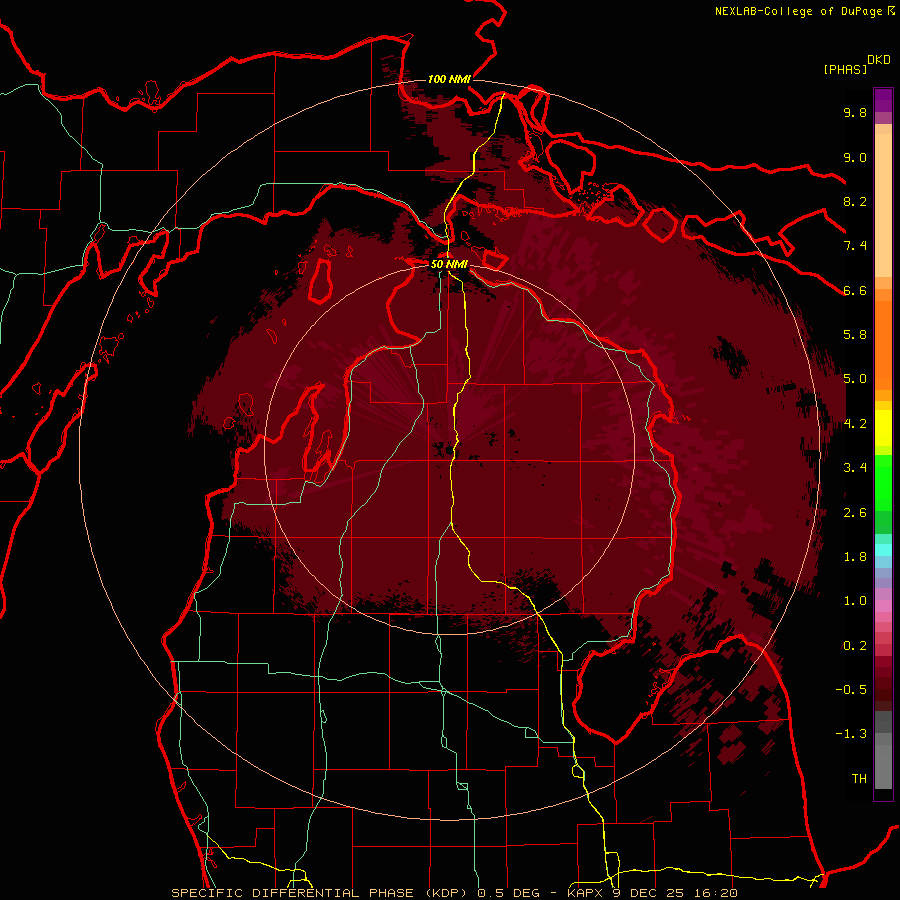Click the 2.6 value on the scale
The width and height of the screenshot is (900, 900).
click(x=855, y=513)
